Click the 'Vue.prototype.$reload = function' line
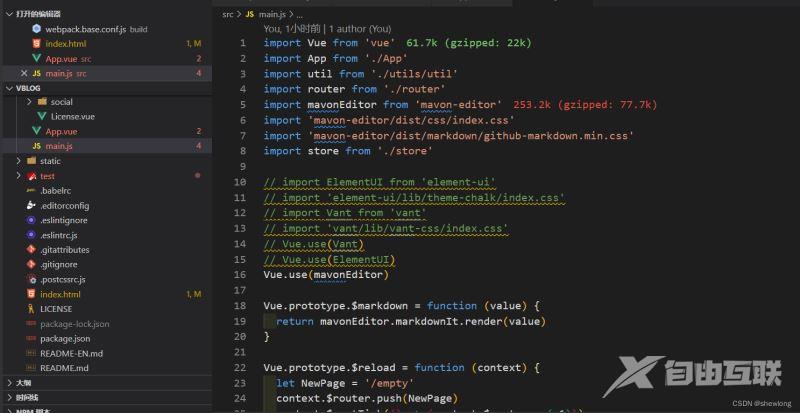This screenshot has height=413, width=800. tap(402, 368)
